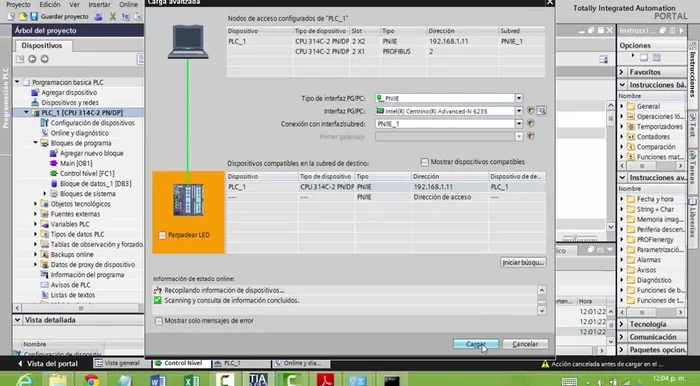
Task: Select the Backups online tree item
Action: 72,254
